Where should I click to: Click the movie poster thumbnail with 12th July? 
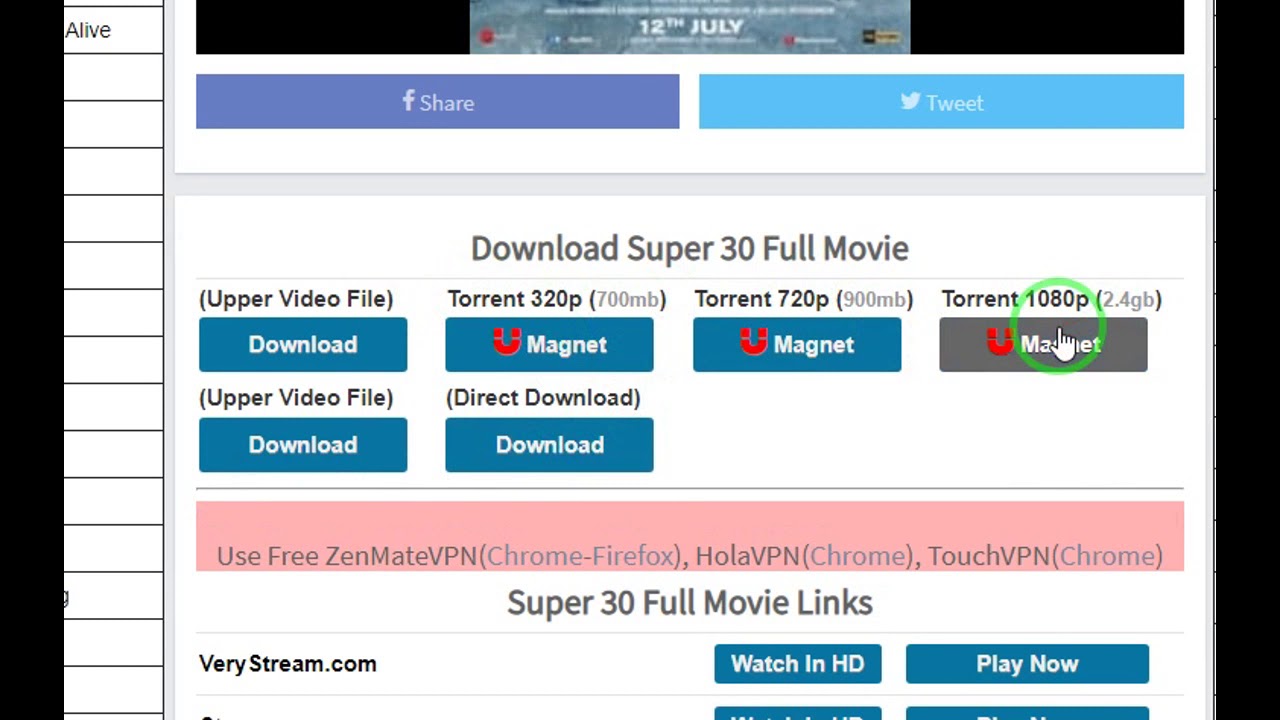pos(690,27)
